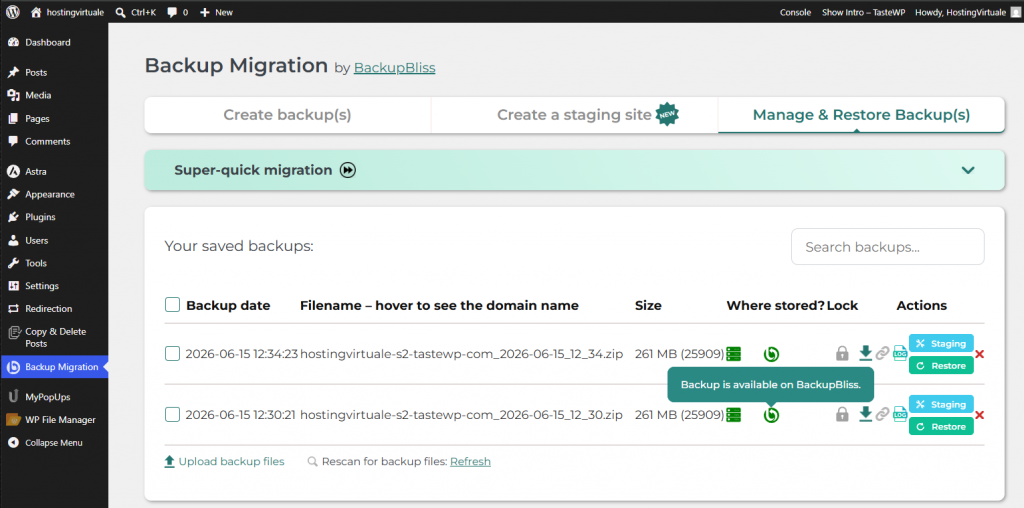Download the 12_30 backup zip
This screenshot has height=508, width=1024.
pos(865,414)
